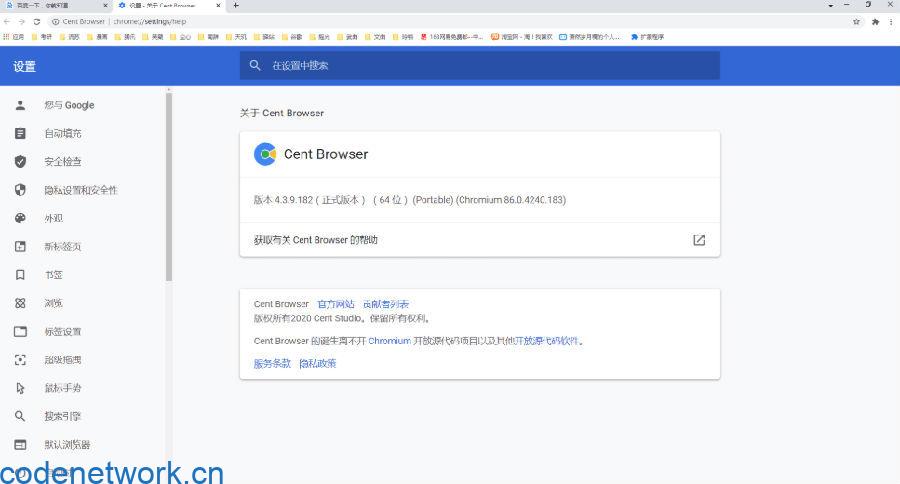Open the 贡献者列表 link
900x484 pixels.
(x=386, y=304)
